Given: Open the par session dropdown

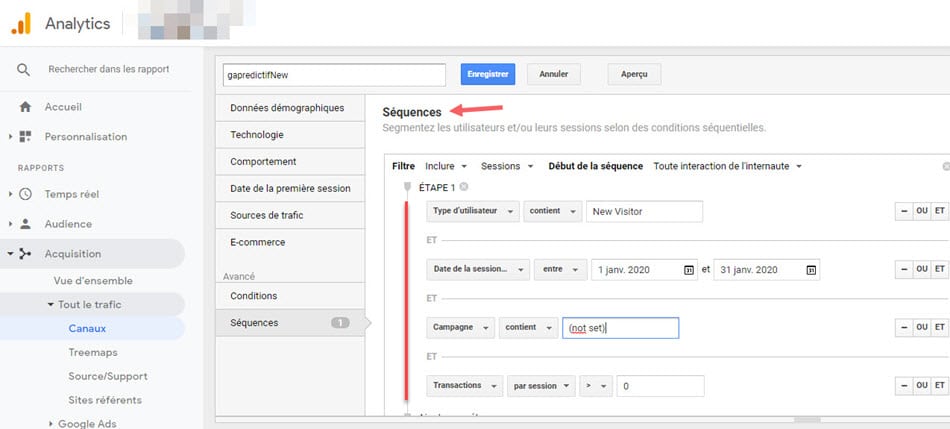Looking at the screenshot, I should click(x=541, y=385).
